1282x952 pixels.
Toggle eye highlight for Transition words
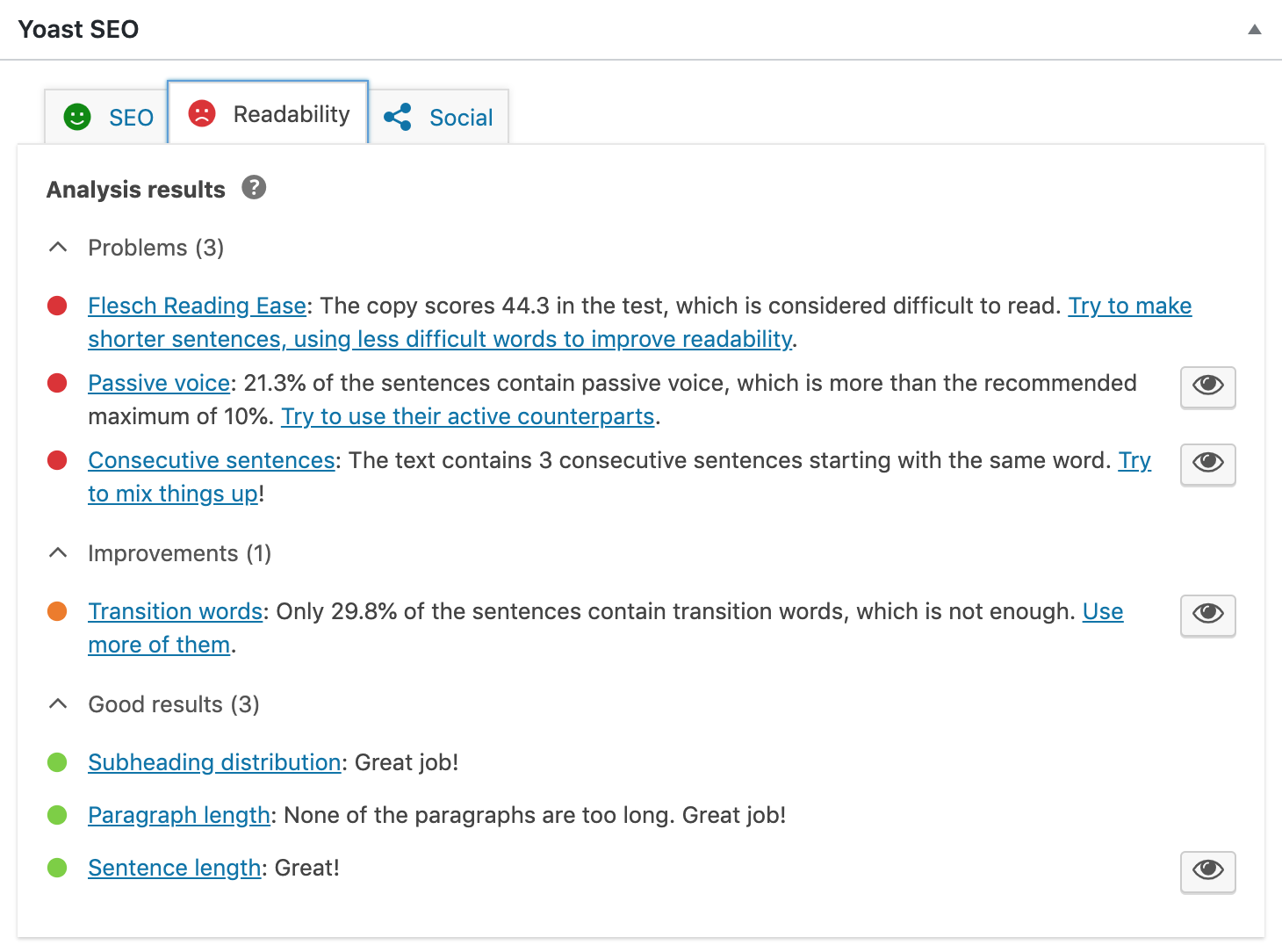[1207, 615]
